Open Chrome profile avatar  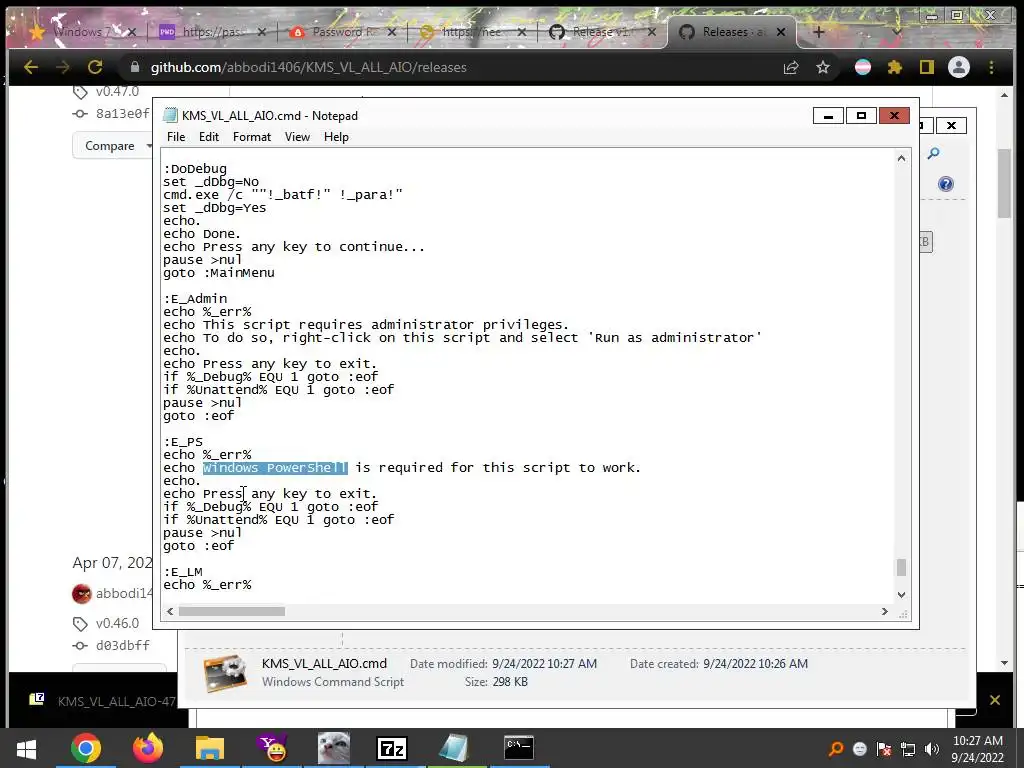click(959, 67)
